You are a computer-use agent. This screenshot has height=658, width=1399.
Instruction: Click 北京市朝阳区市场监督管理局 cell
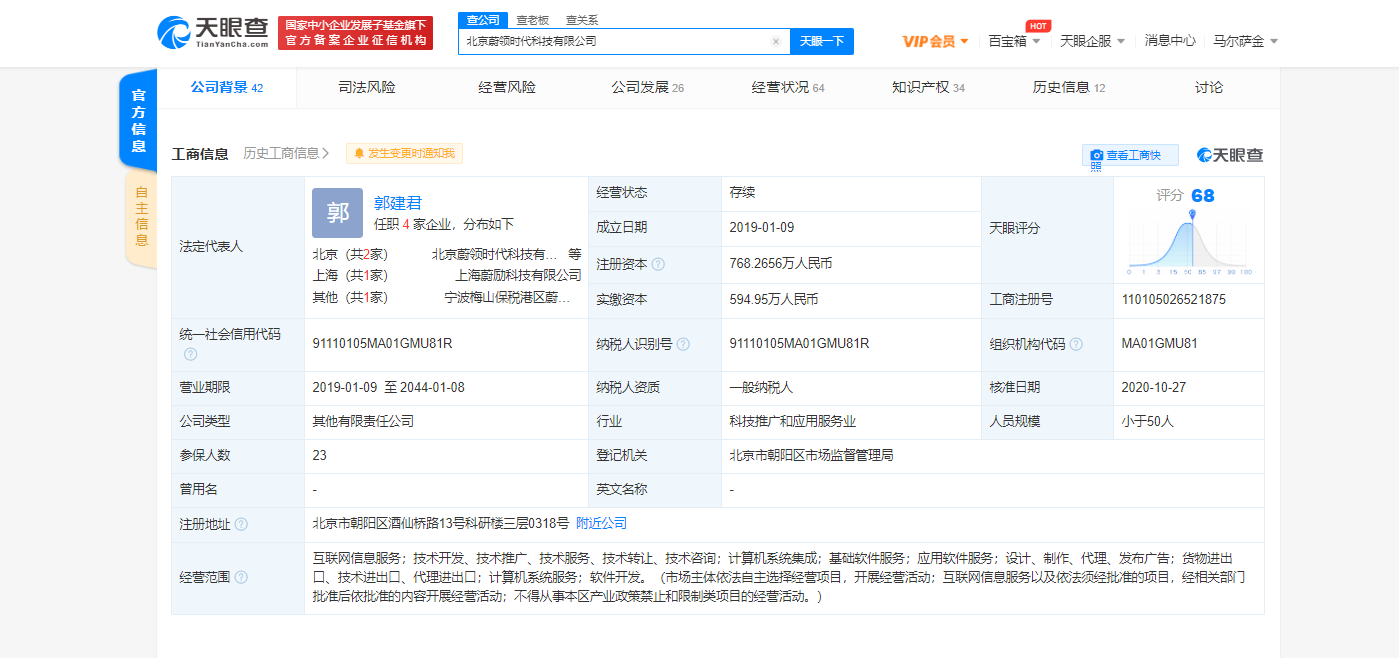point(812,455)
